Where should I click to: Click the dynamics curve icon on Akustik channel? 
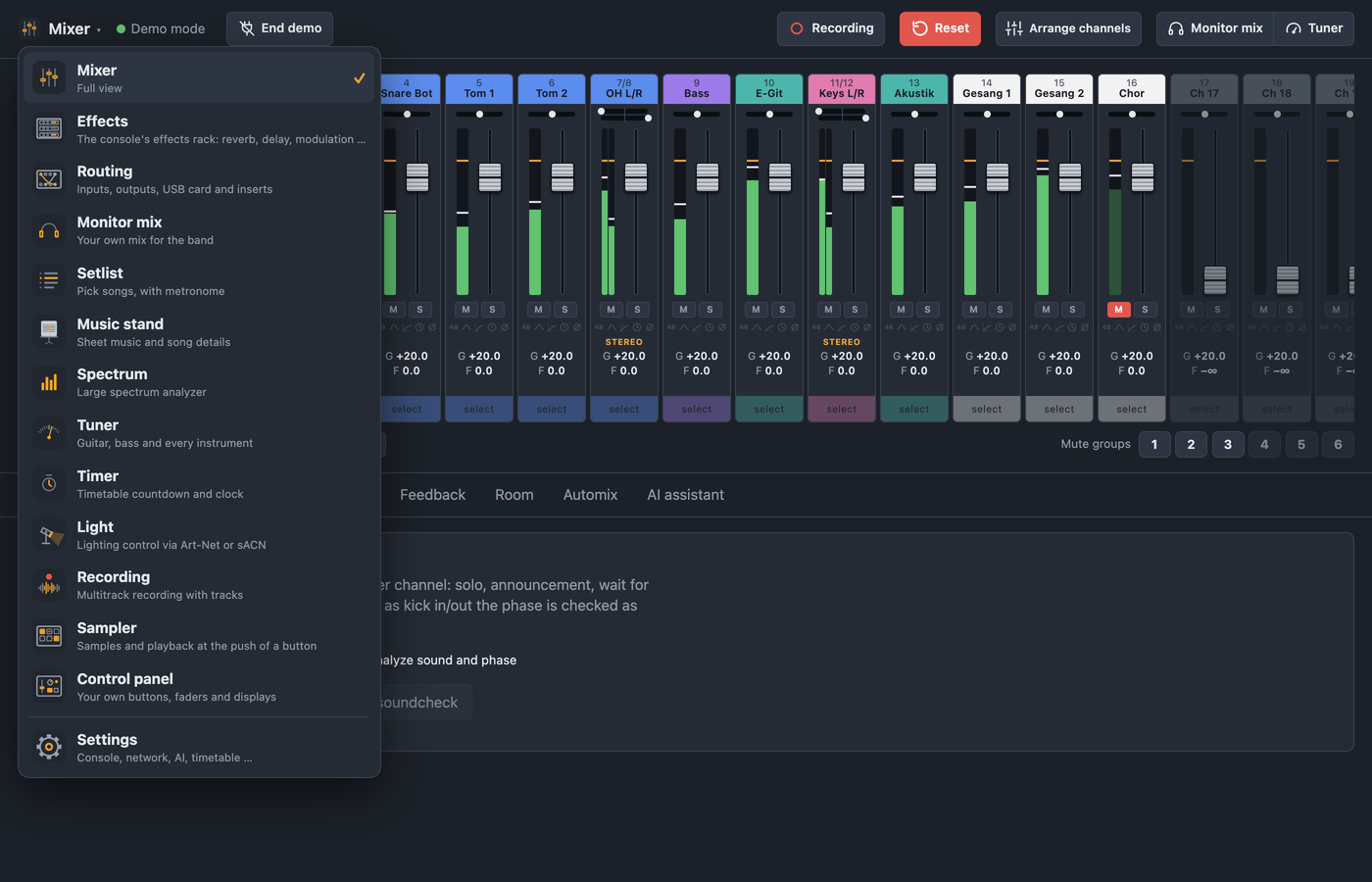[x=914, y=327]
